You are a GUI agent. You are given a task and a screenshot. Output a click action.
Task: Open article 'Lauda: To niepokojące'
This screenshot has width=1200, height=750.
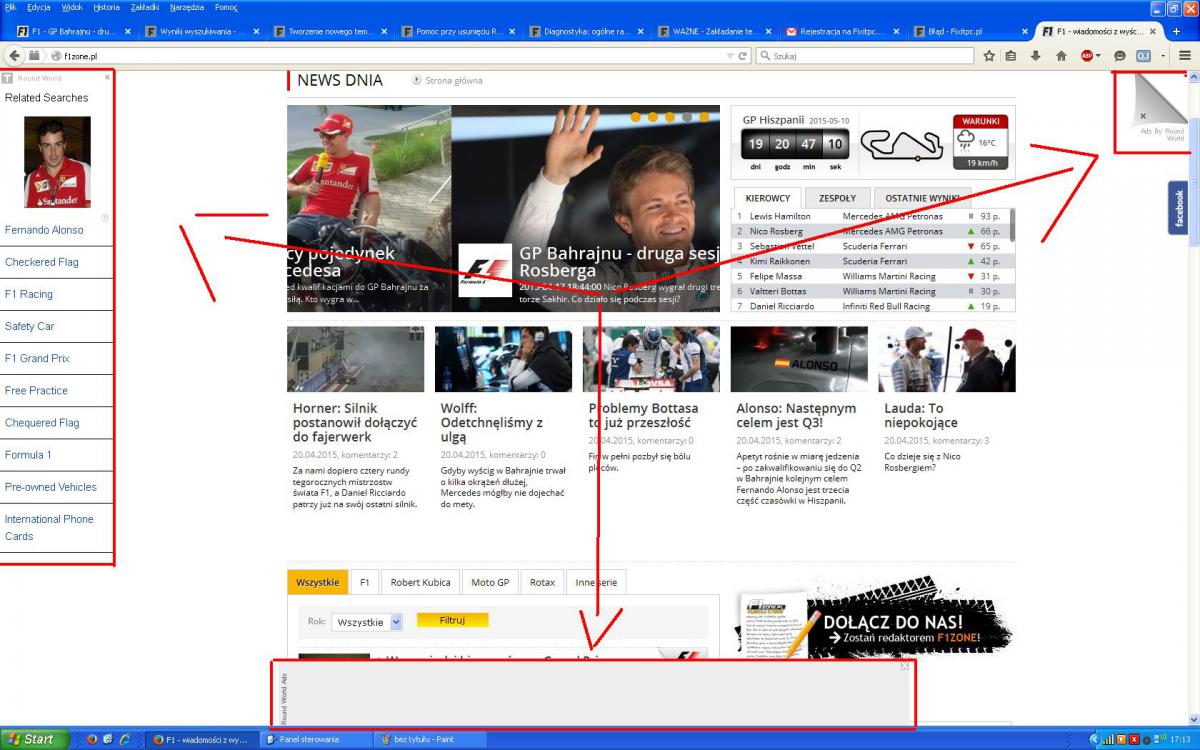[920, 415]
